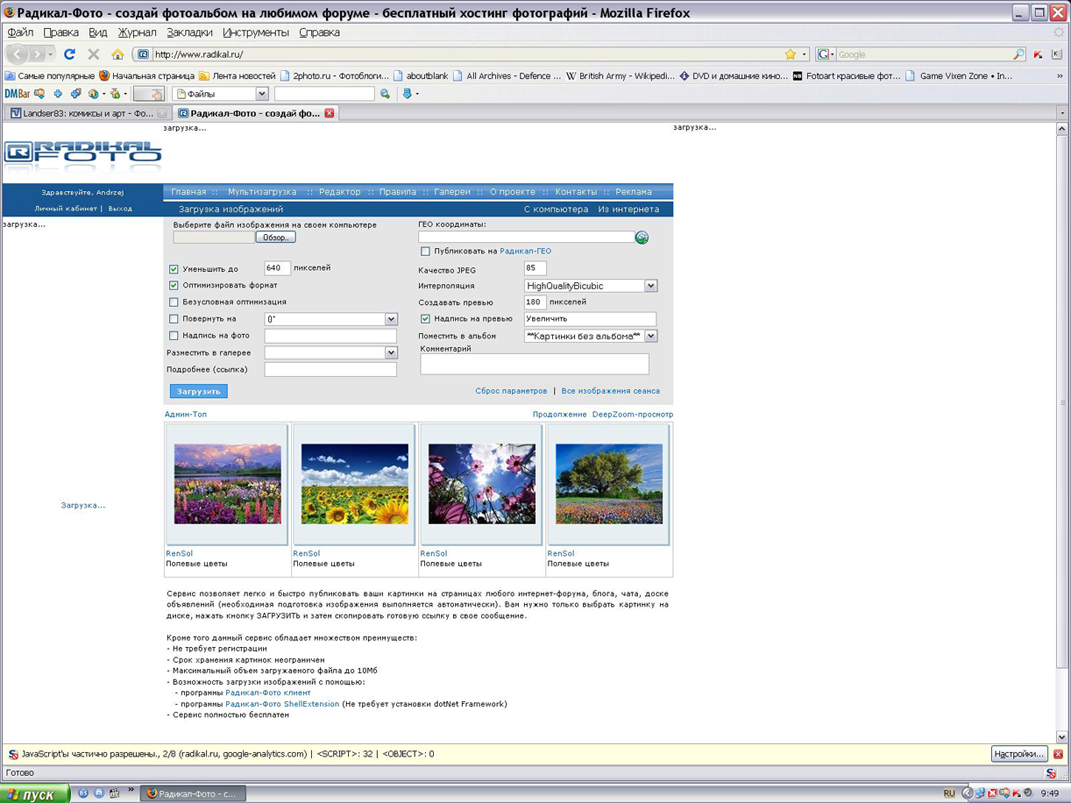The width and height of the screenshot is (1071, 803).
Task: Click the Radikal Foto logo
Action: [x=83, y=154]
